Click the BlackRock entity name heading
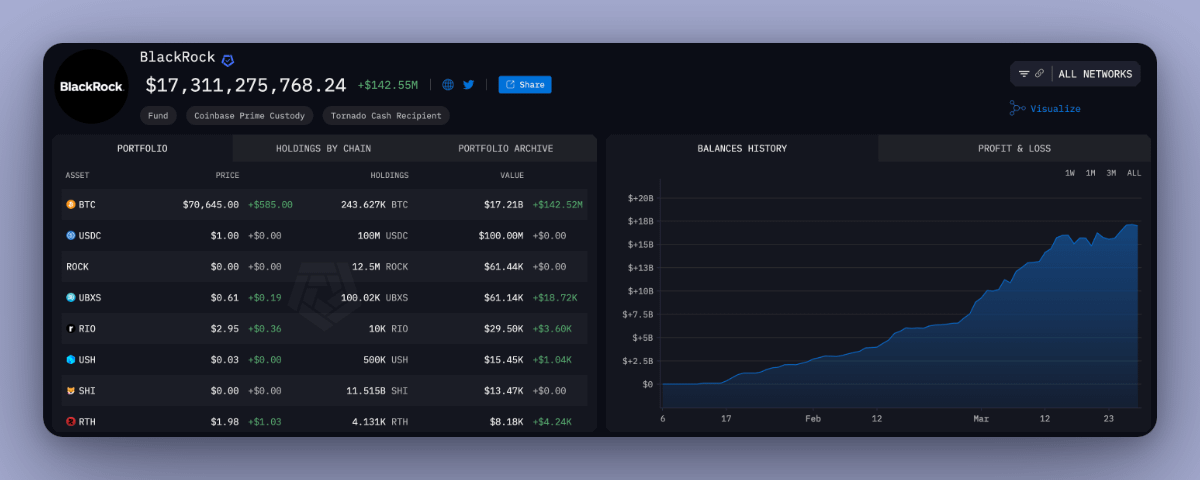 point(177,57)
